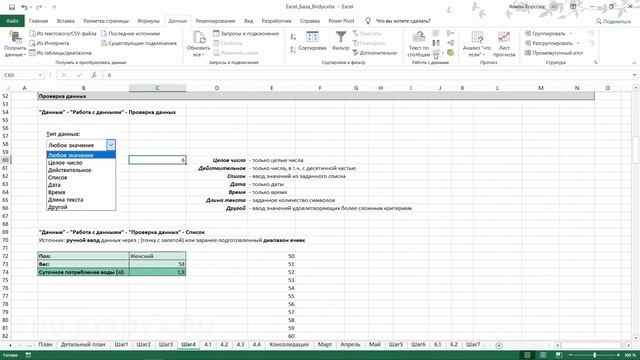Open the Шаг5 sheet tab

[396, 344]
